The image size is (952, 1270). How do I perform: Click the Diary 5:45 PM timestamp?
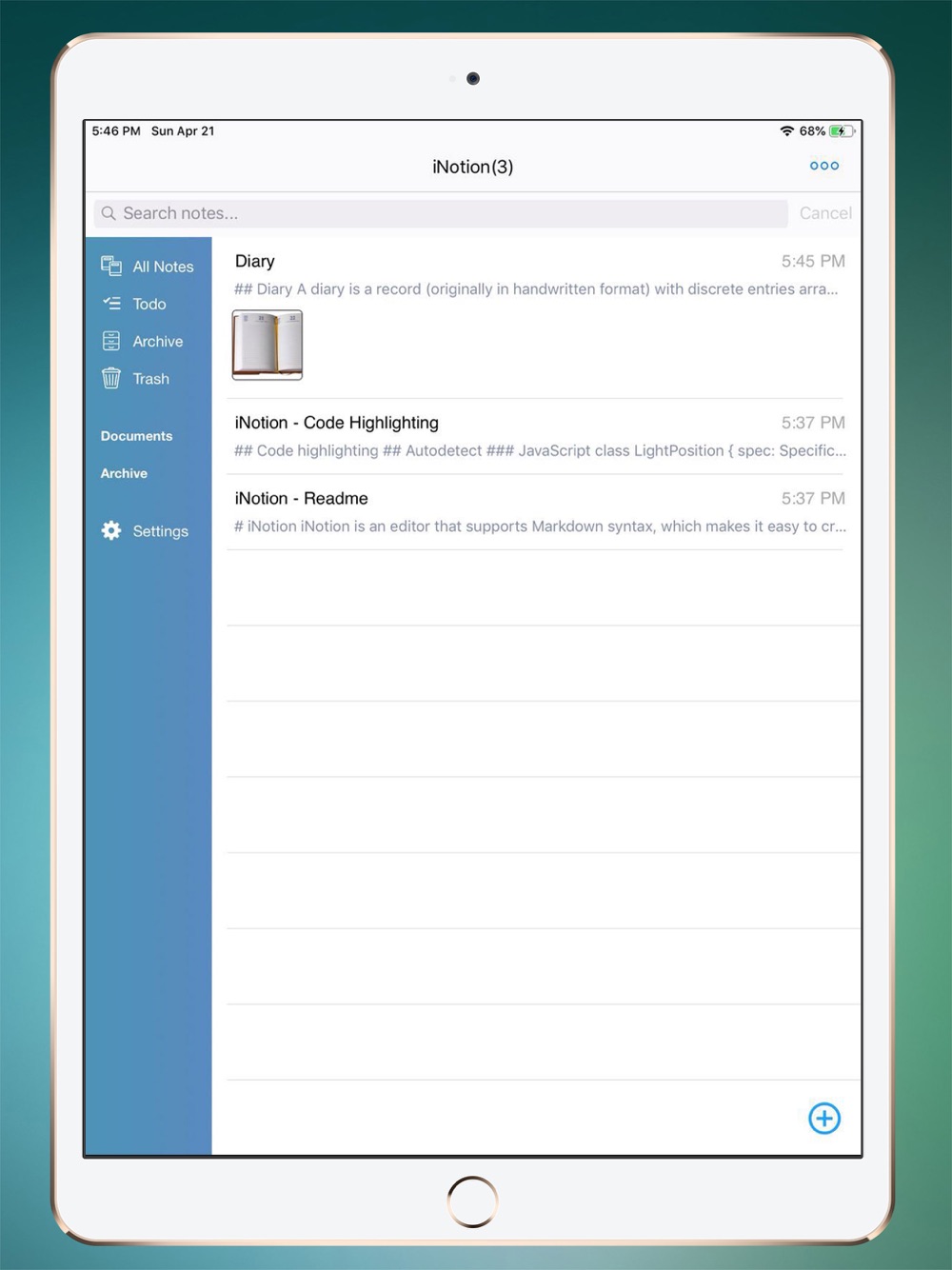click(x=813, y=261)
